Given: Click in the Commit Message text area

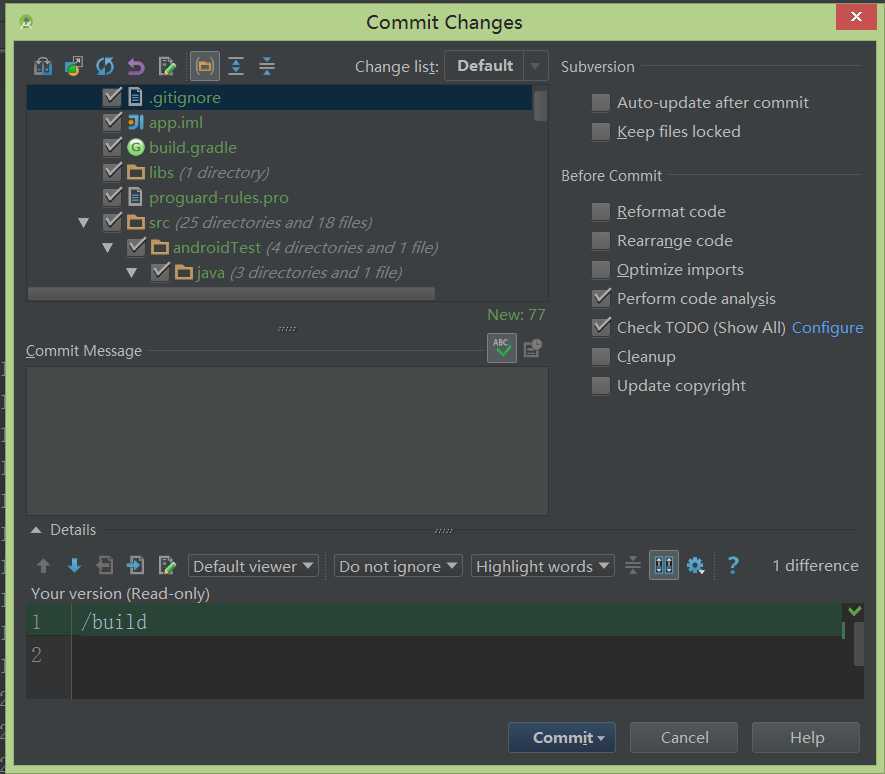Looking at the screenshot, I should pyautogui.click(x=287, y=440).
